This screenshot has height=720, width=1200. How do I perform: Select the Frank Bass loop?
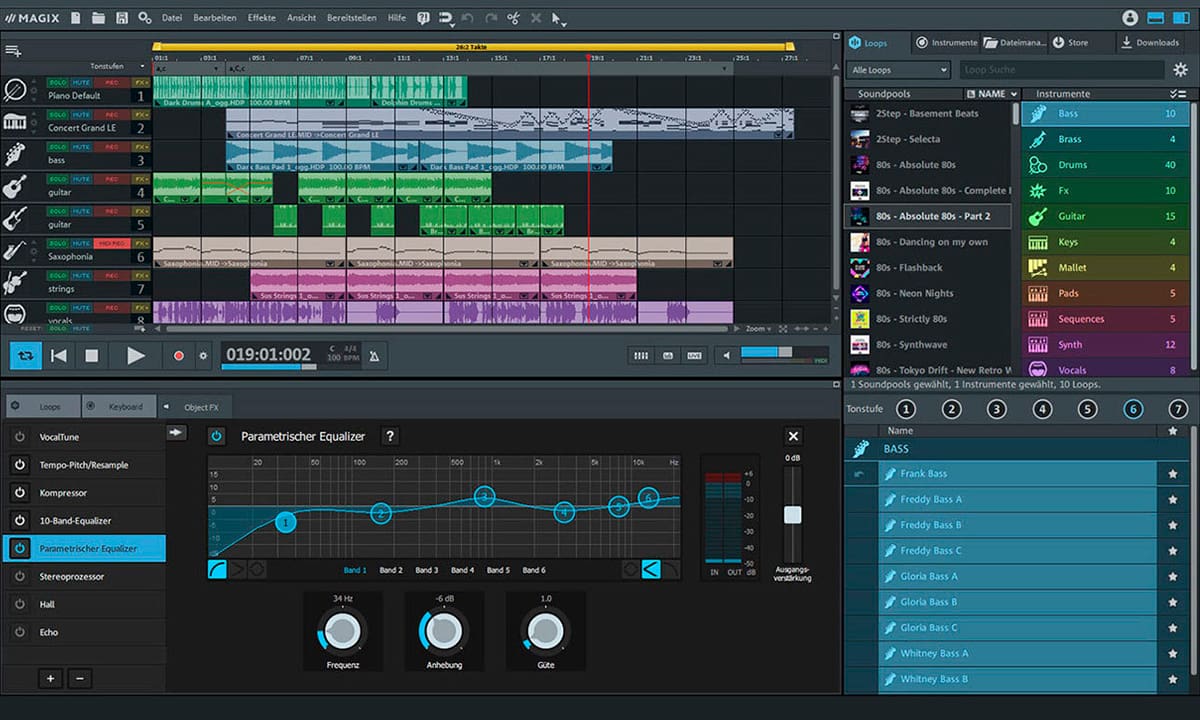click(x=1018, y=474)
